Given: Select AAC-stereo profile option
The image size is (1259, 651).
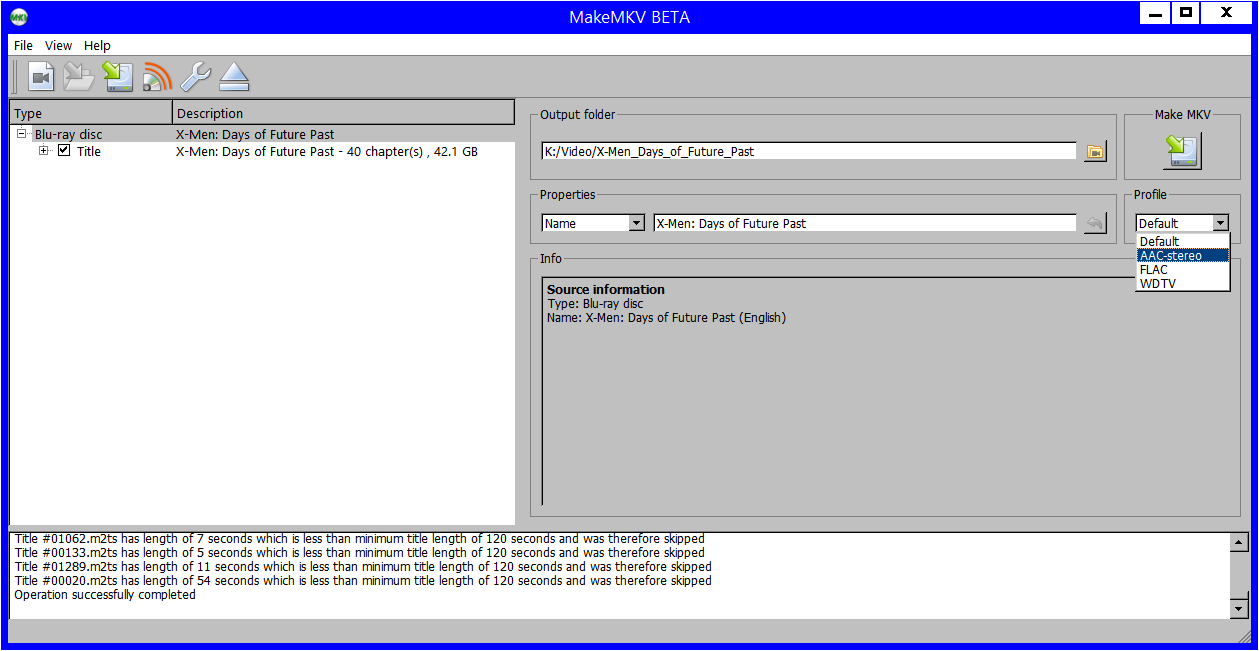Looking at the screenshot, I should [x=1183, y=255].
